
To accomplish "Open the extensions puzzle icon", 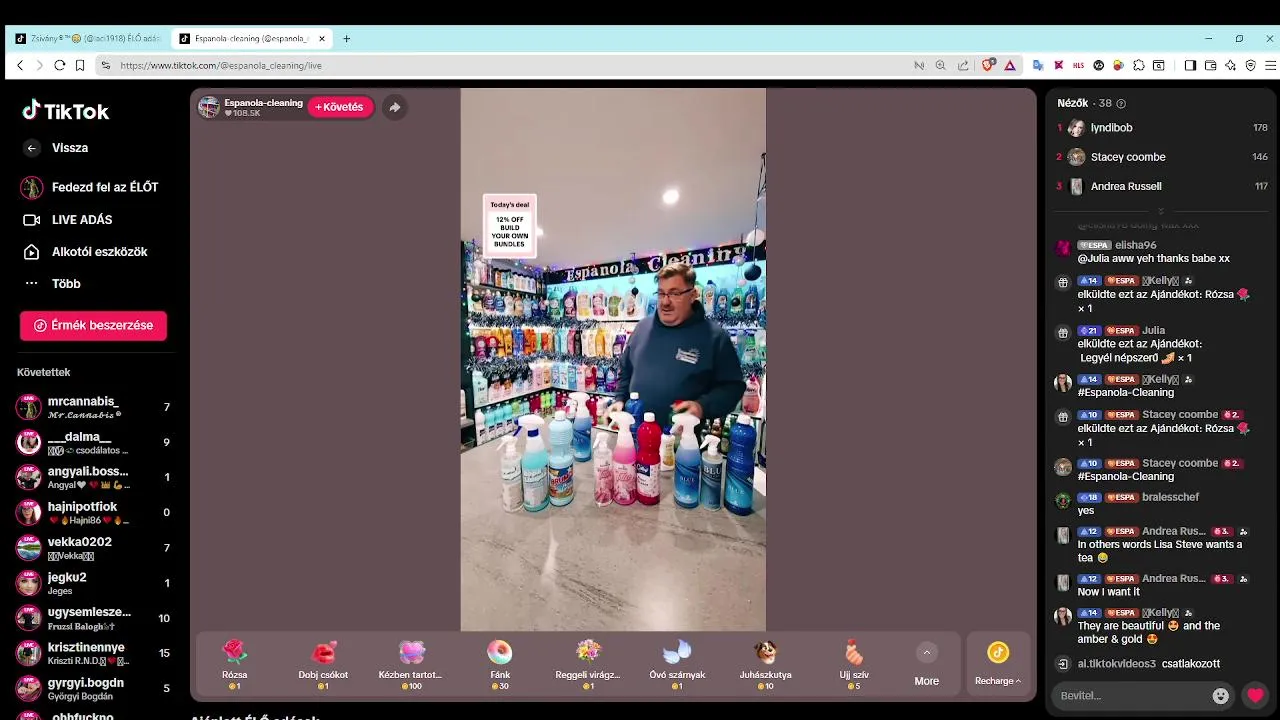I will point(1138,65).
